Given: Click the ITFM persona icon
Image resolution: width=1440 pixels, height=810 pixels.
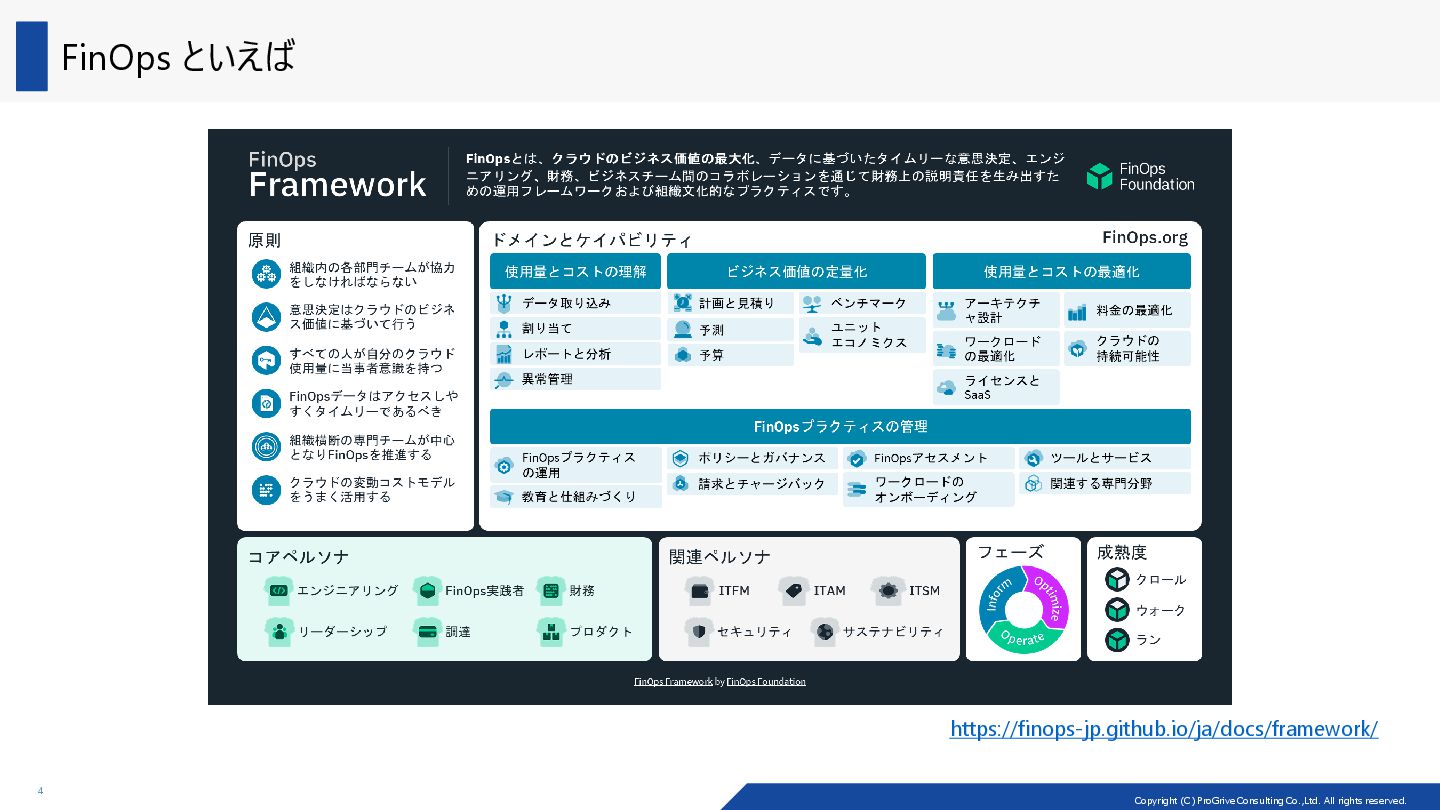Looking at the screenshot, I should (698, 591).
